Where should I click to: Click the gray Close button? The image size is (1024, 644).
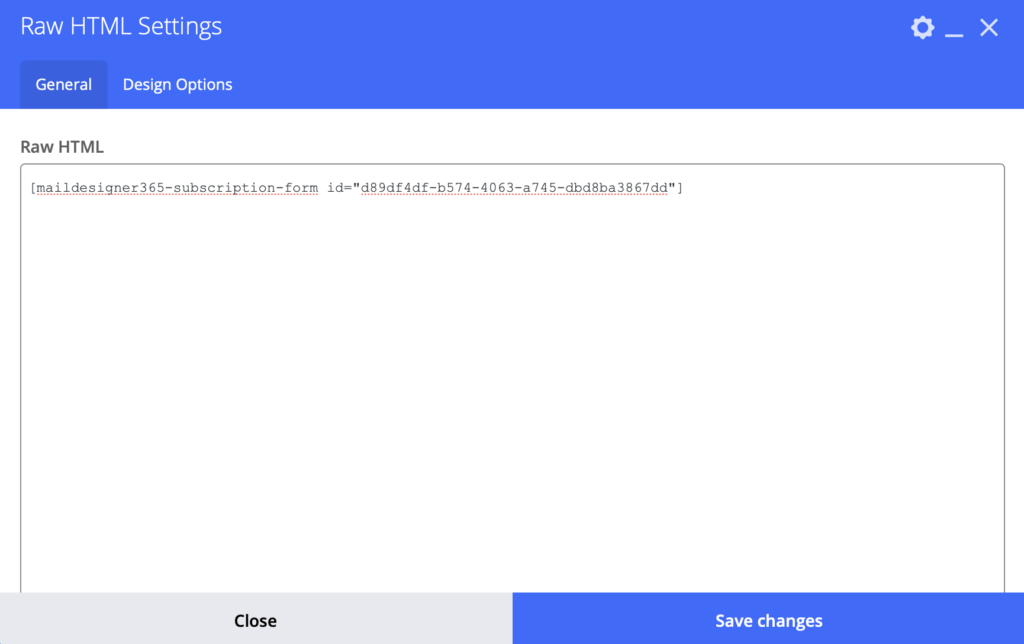point(255,619)
